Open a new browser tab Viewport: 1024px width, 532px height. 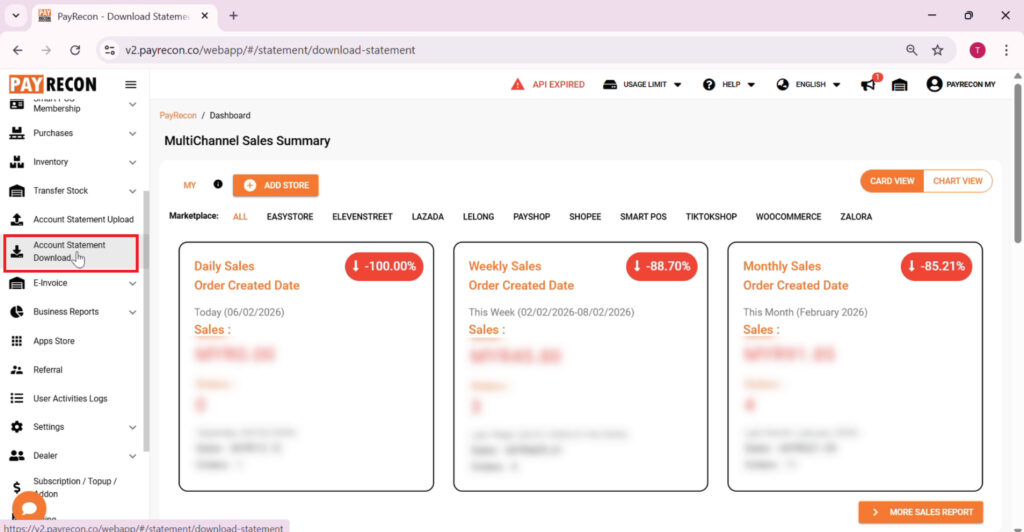pos(233,16)
